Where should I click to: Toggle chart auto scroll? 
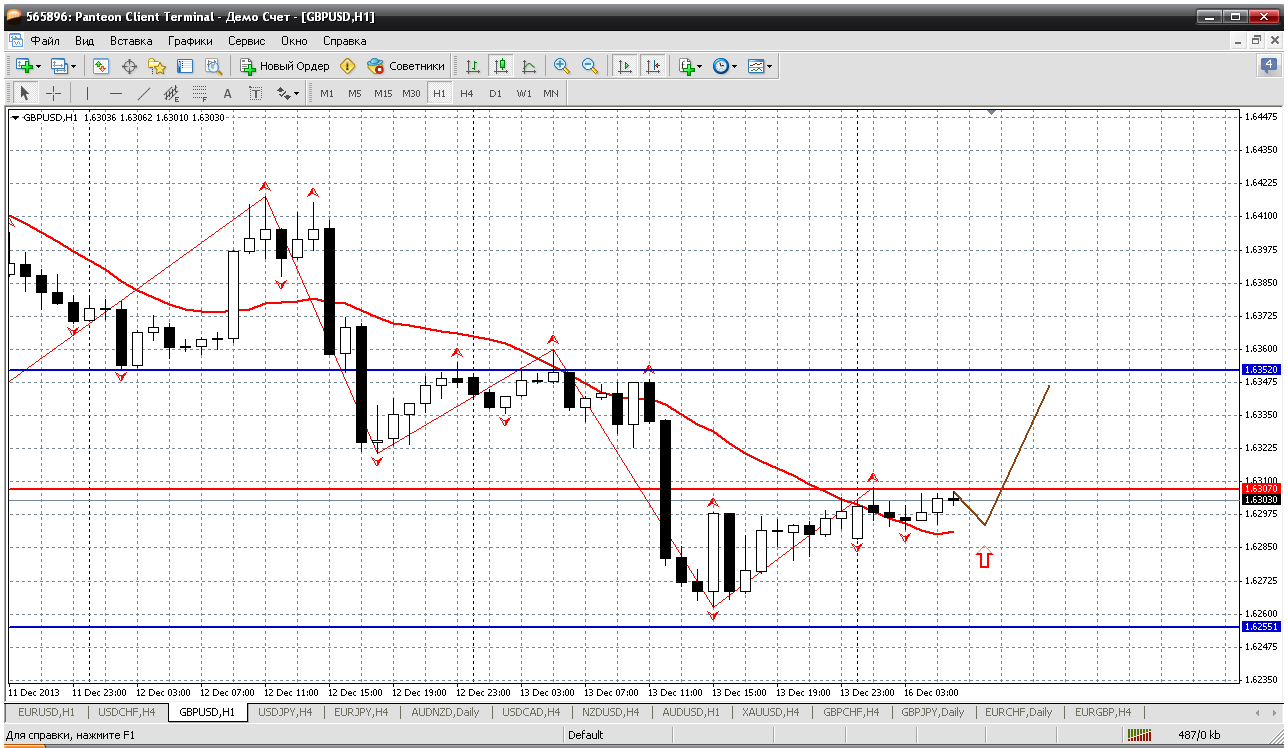(x=625, y=66)
